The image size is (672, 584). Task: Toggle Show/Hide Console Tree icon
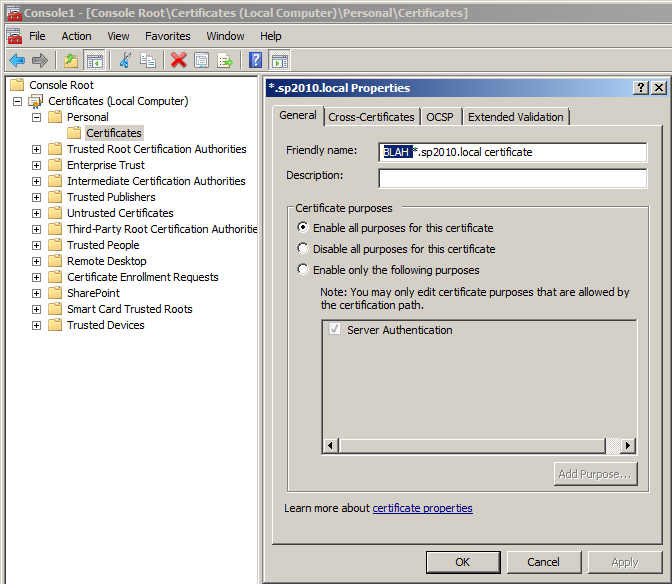[95, 60]
